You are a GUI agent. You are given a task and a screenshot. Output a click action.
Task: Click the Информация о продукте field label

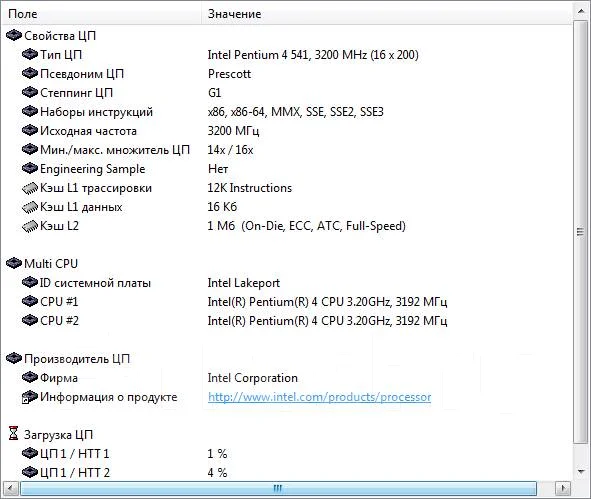click(x=109, y=397)
